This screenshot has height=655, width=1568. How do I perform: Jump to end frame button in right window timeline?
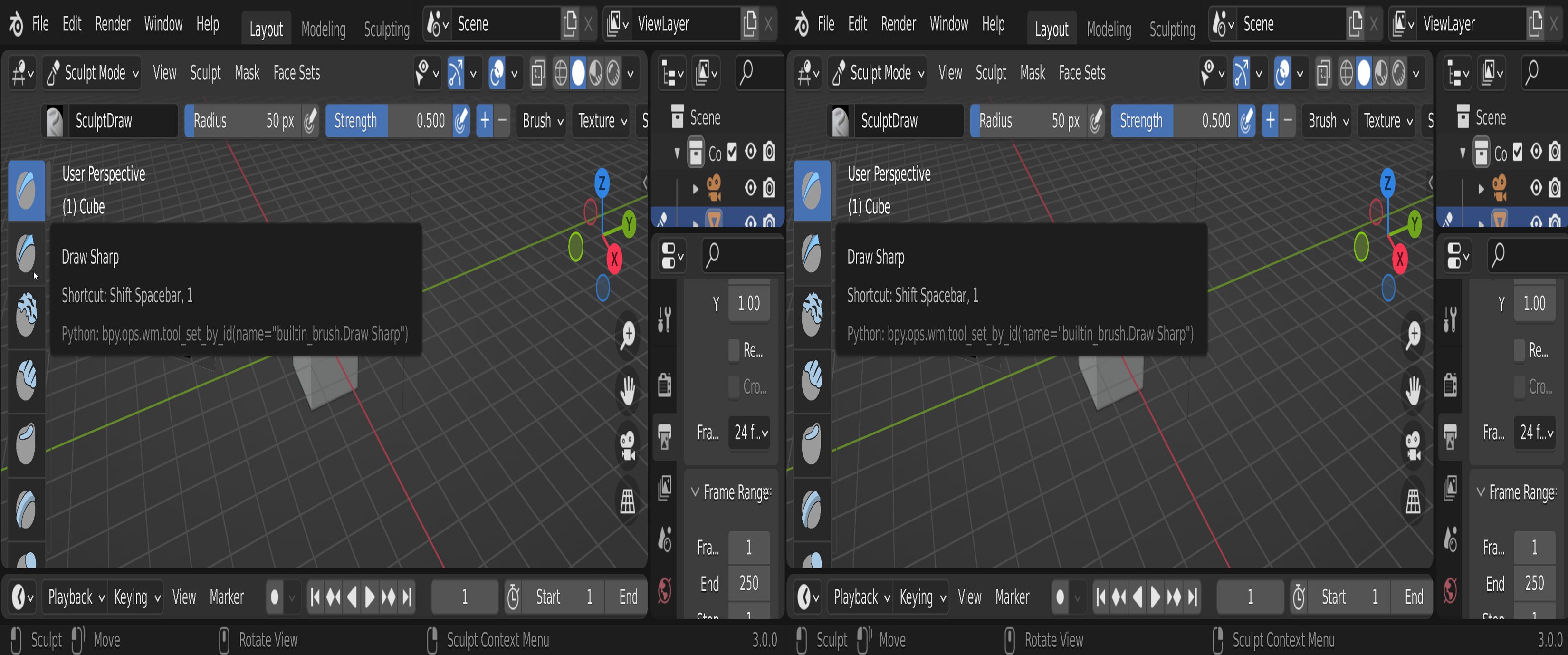pos(1193,597)
